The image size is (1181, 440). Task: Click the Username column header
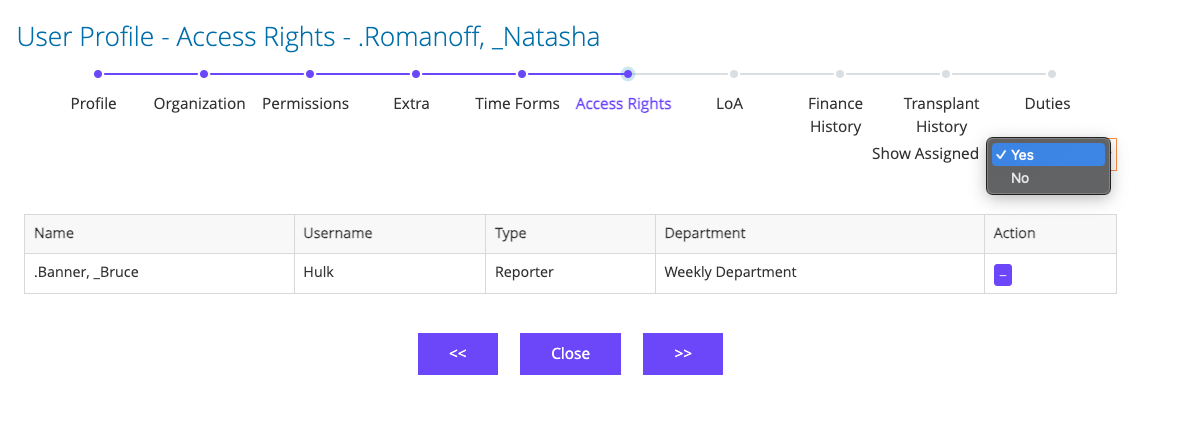[x=390, y=234]
